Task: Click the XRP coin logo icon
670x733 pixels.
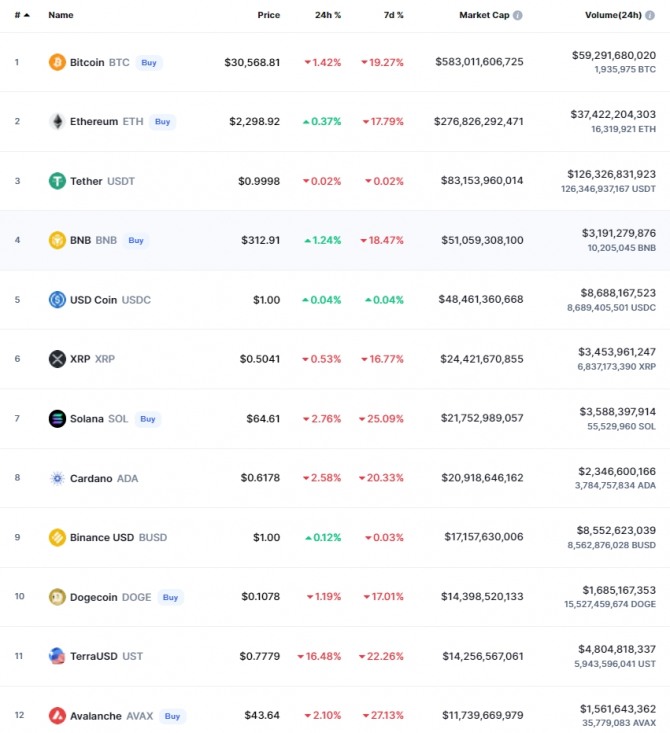Action: (x=57, y=359)
